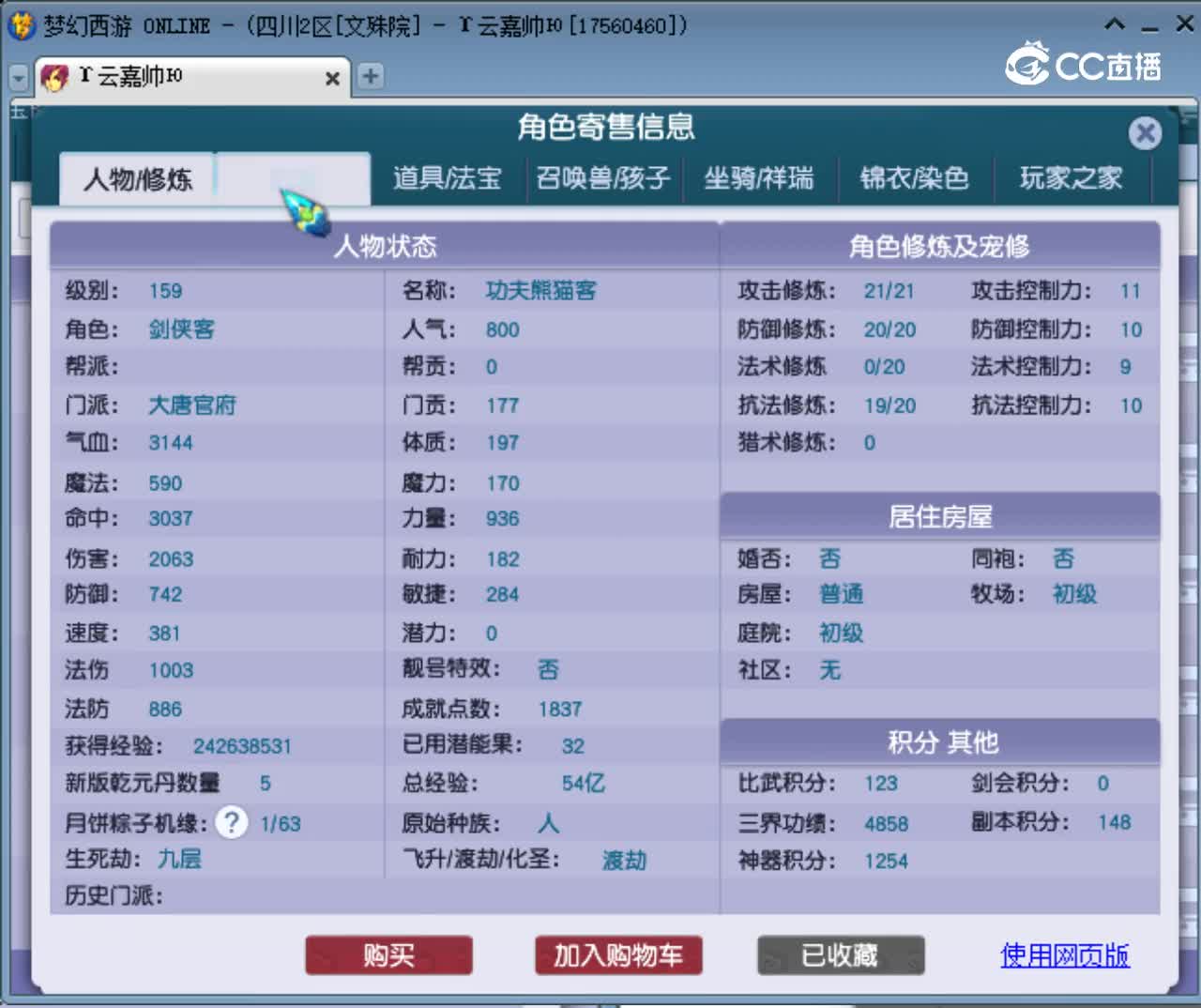Click the avatar icon on the 云嘉帅 tab
Viewport: 1201px width, 1008px height.
pyautogui.click(x=55, y=78)
